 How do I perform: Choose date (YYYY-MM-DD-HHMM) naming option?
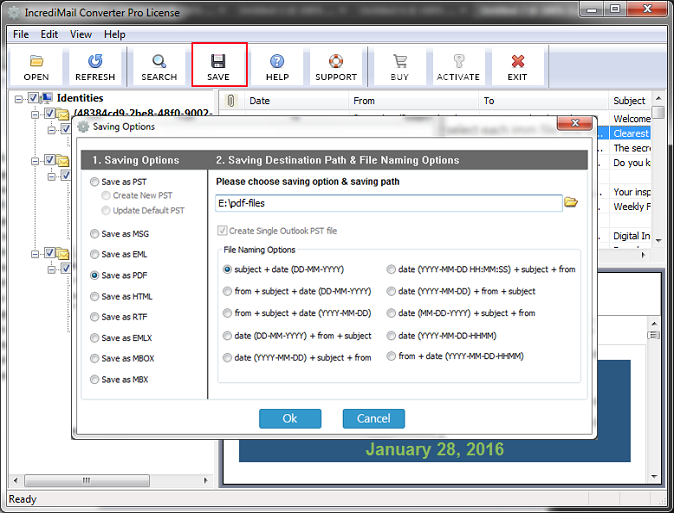[x=391, y=335]
